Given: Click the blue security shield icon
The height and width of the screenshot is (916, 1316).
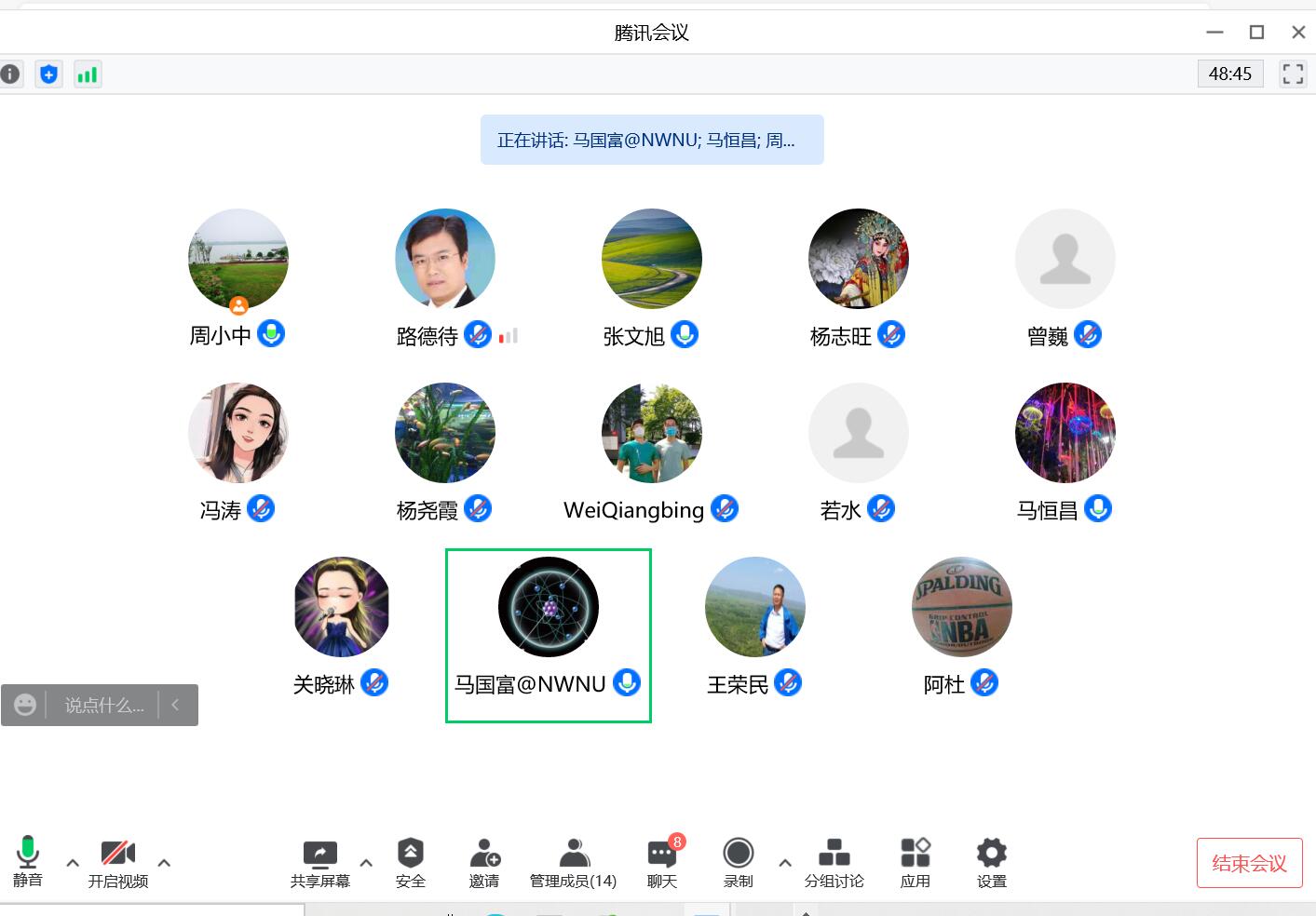Looking at the screenshot, I should [x=49, y=74].
